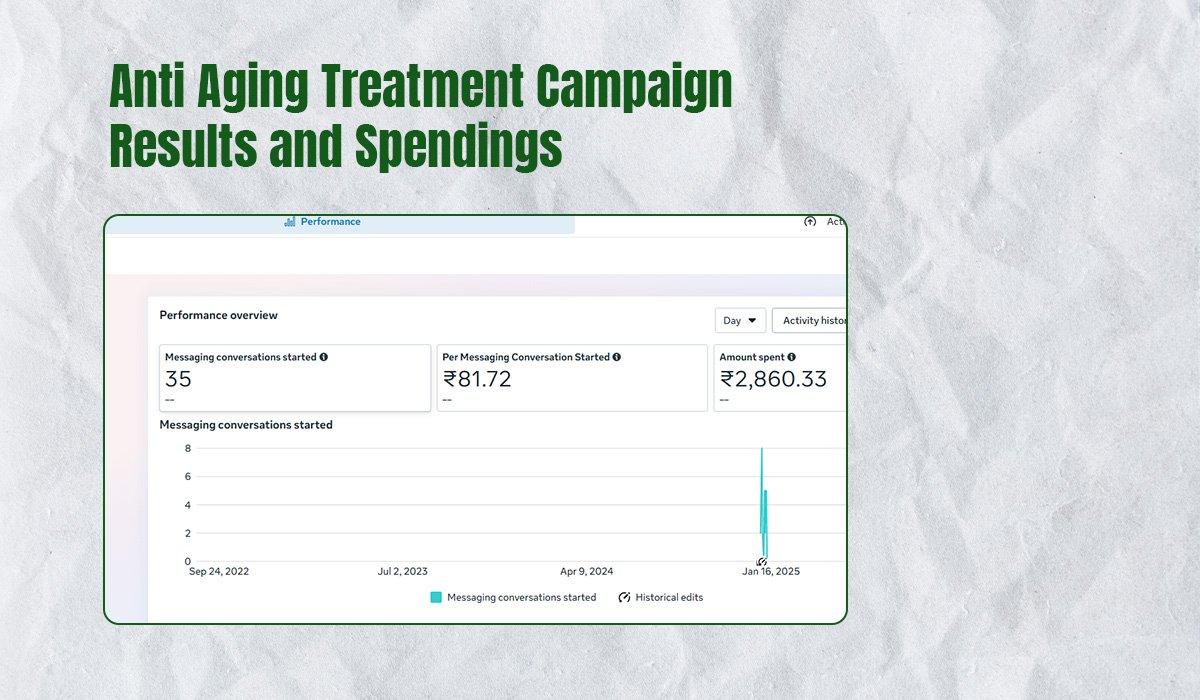Image resolution: width=1200 pixels, height=700 pixels.
Task: Toggle the Historical edits legend label
Action: 669,597
